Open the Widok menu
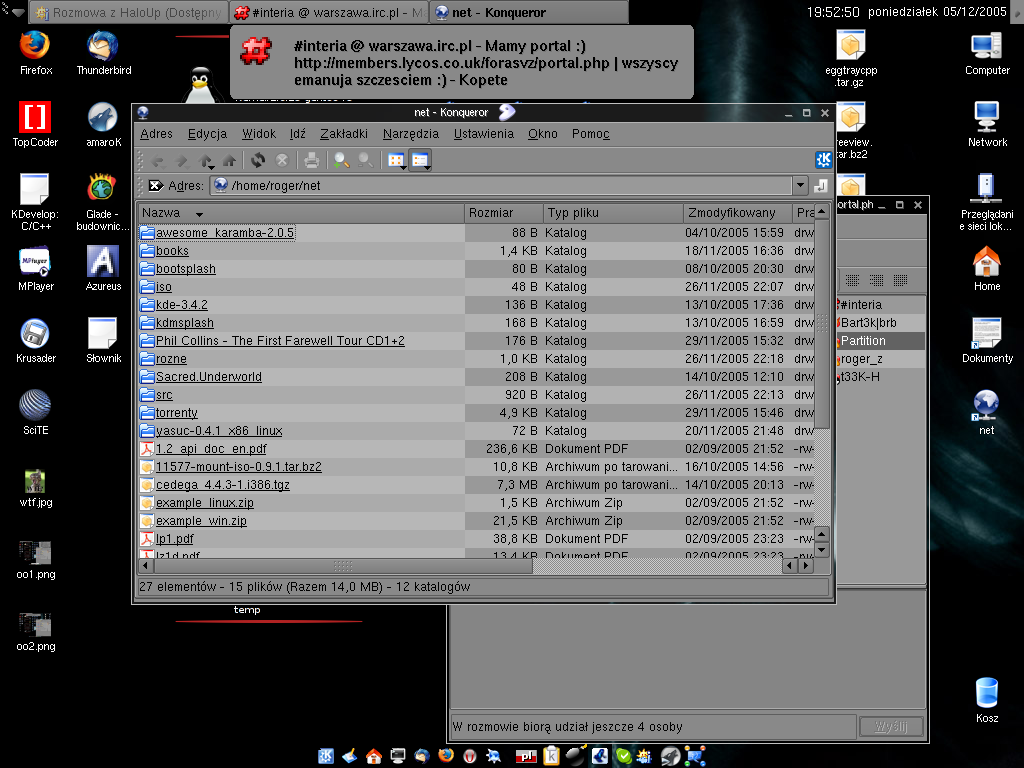The height and width of the screenshot is (768, 1024). coord(259,134)
